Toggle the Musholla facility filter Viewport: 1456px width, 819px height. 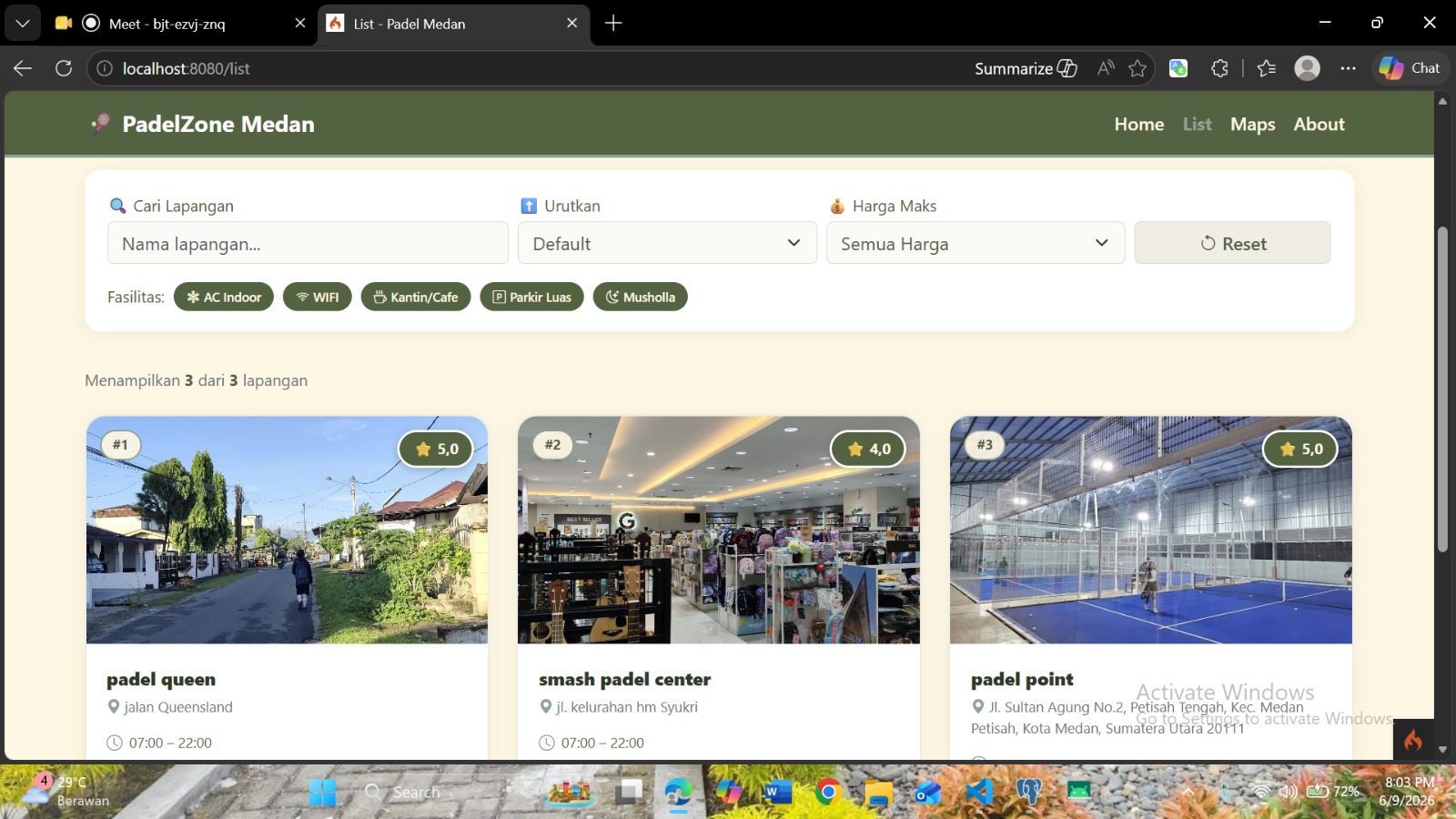pos(641,297)
